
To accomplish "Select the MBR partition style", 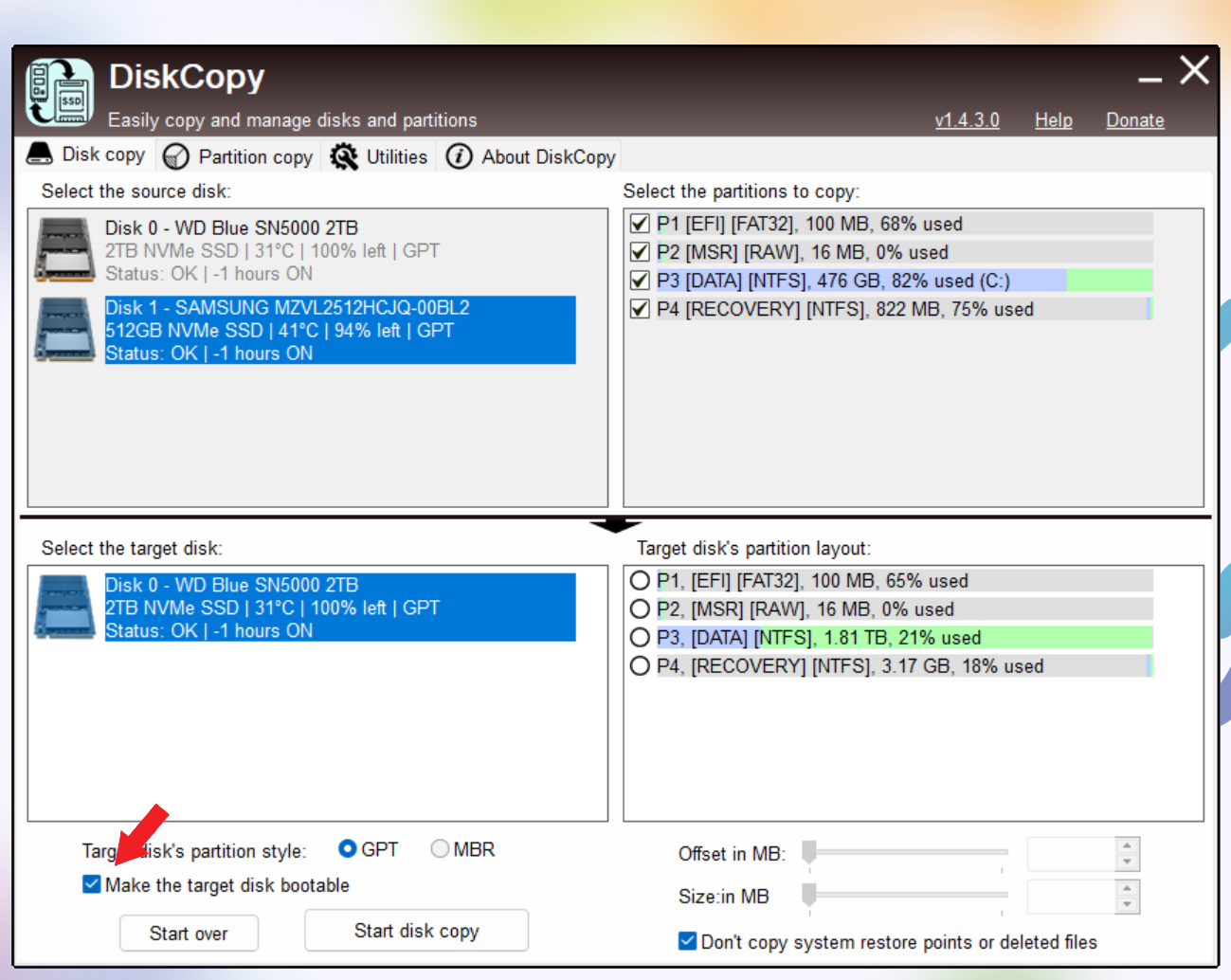I will (439, 848).
